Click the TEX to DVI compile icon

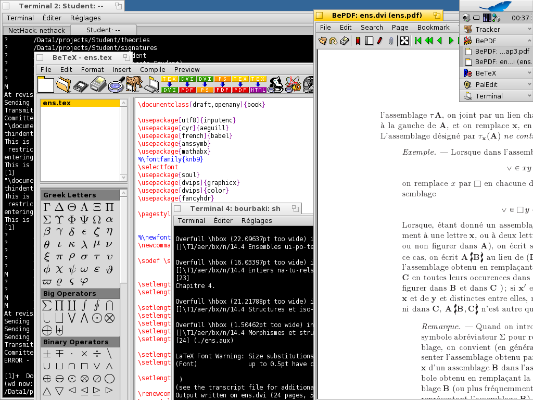click(x=169, y=85)
